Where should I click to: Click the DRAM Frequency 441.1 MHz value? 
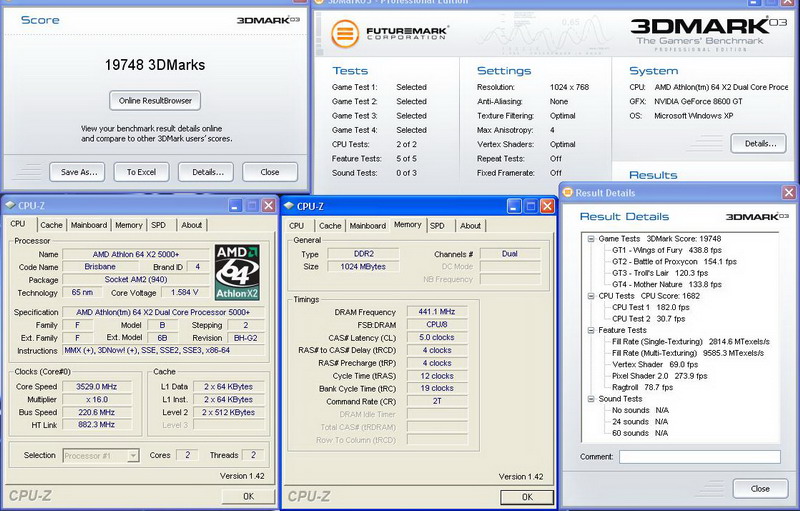coord(437,312)
